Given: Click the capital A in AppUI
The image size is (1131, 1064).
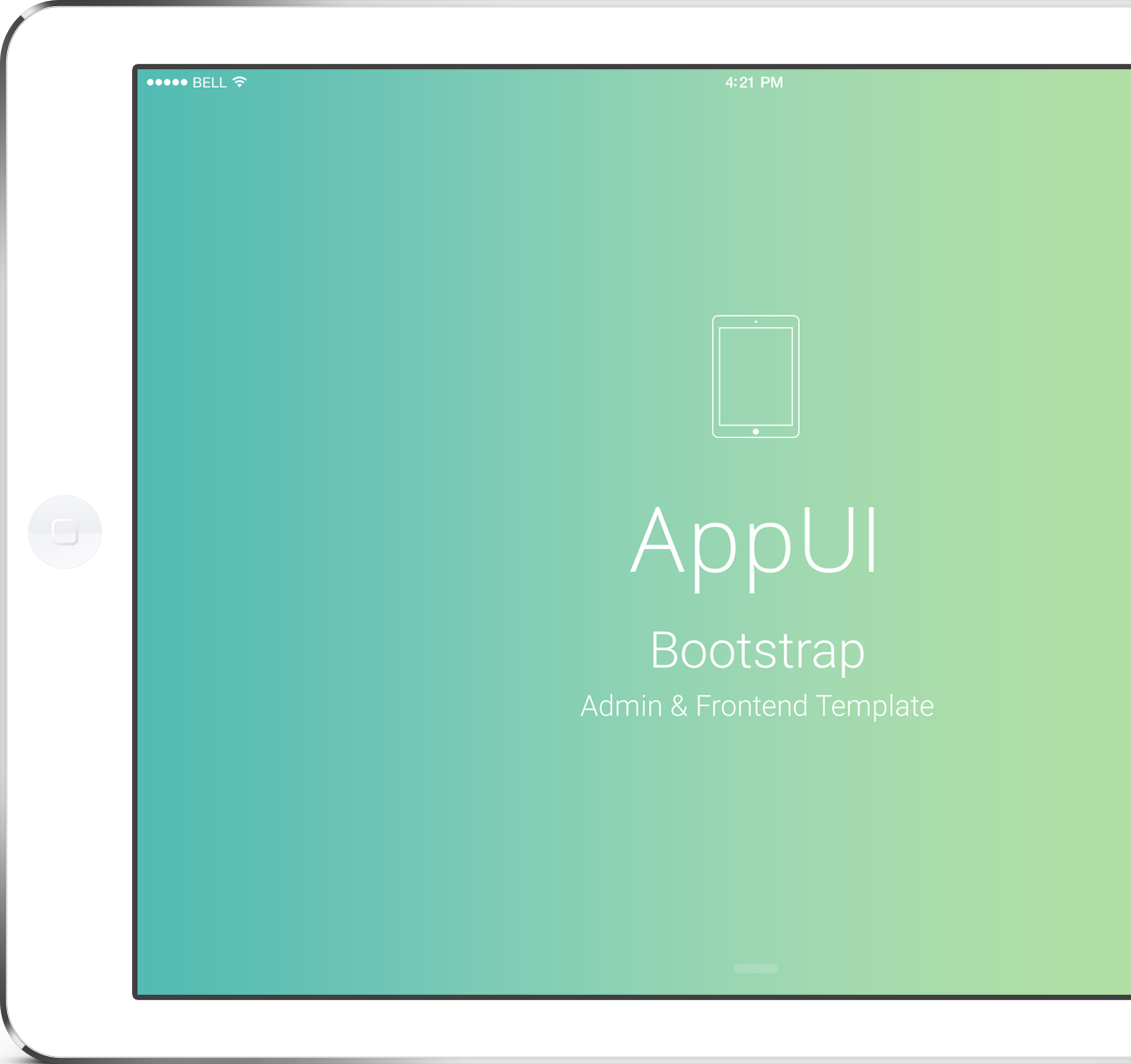Looking at the screenshot, I should [658, 541].
